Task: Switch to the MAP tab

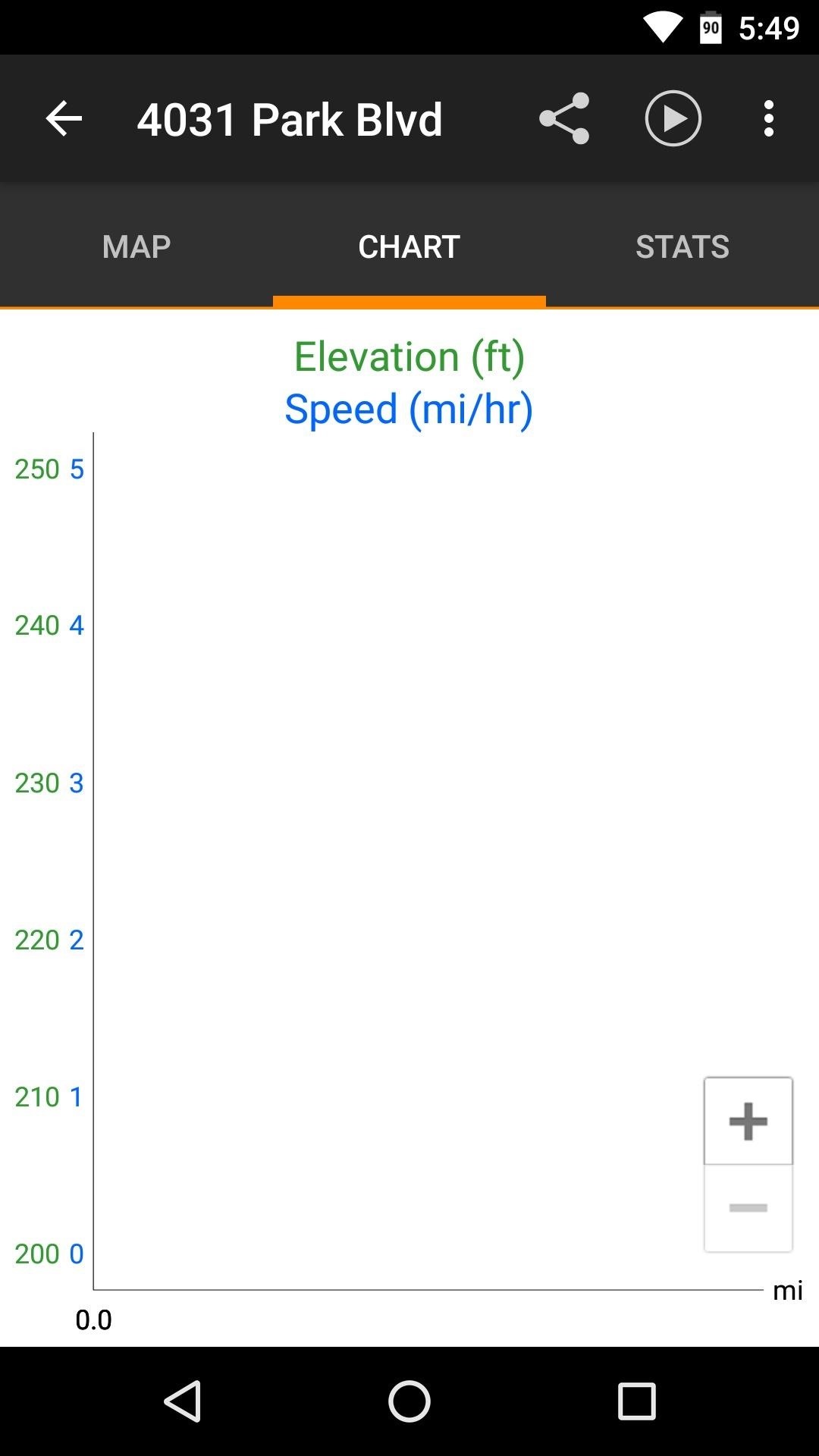Action: [136, 246]
